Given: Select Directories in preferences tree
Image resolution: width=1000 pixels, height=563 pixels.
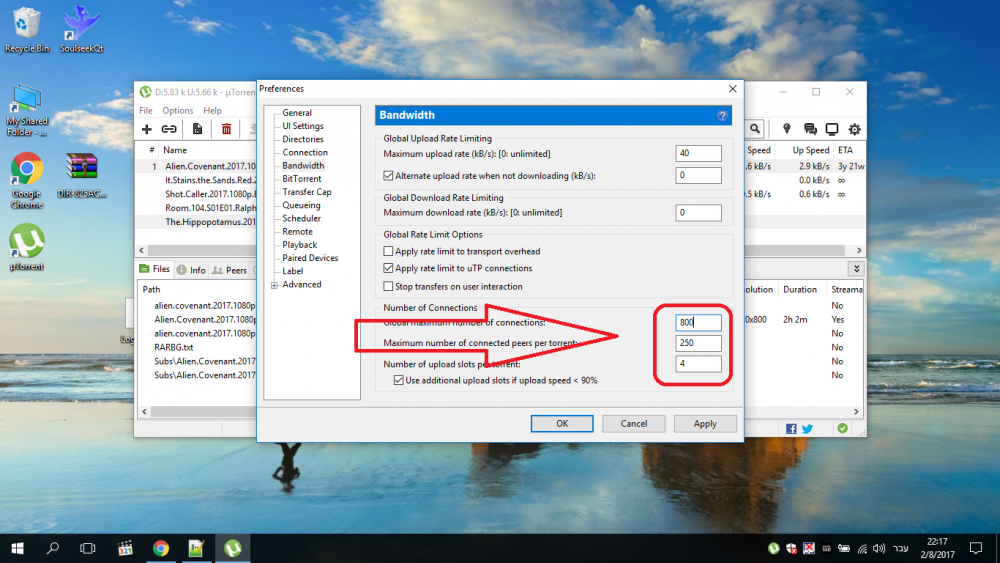Looking at the screenshot, I should click(303, 139).
